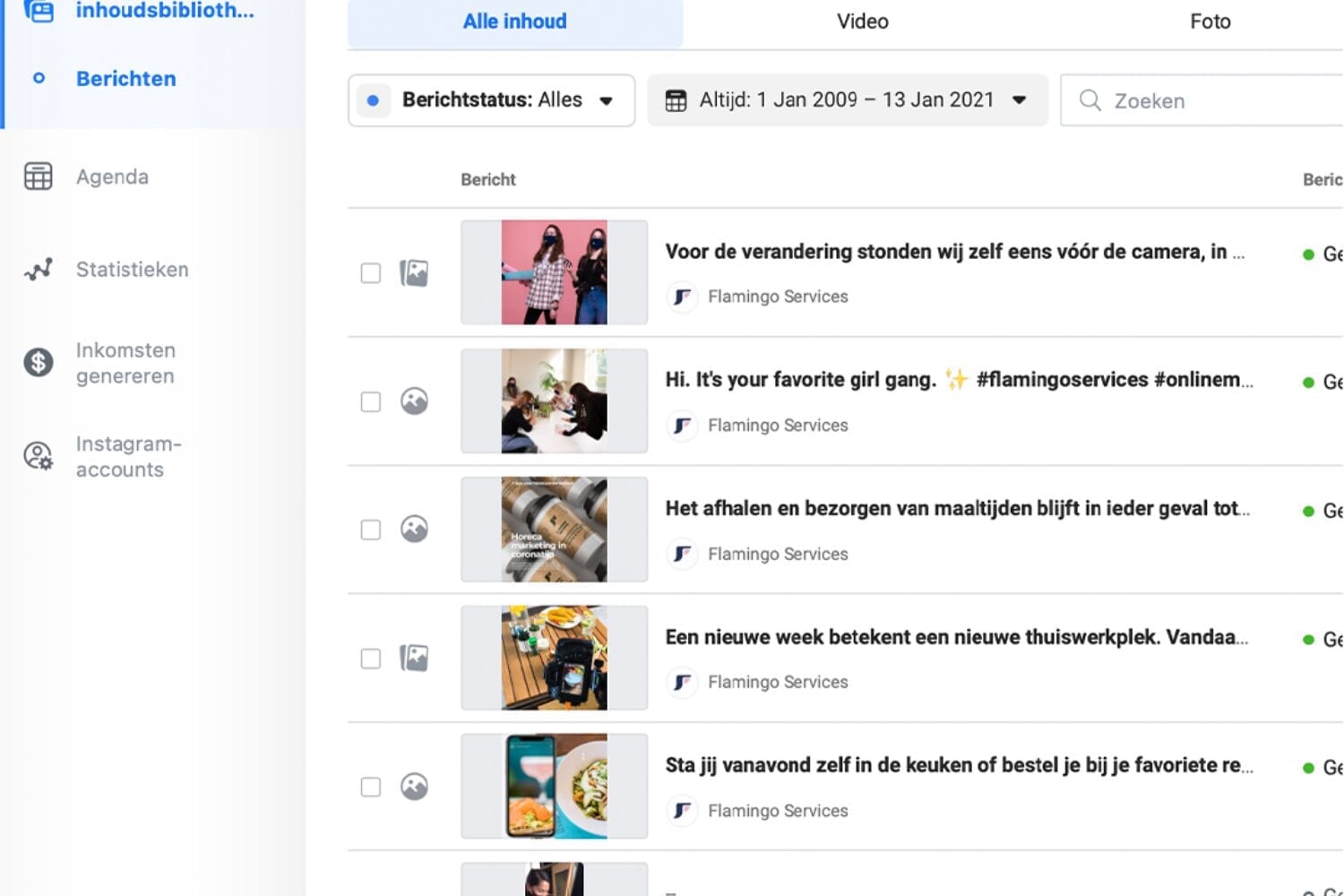Open Statistieken graph icon in sidebar
The image size is (1344, 896).
38,269
